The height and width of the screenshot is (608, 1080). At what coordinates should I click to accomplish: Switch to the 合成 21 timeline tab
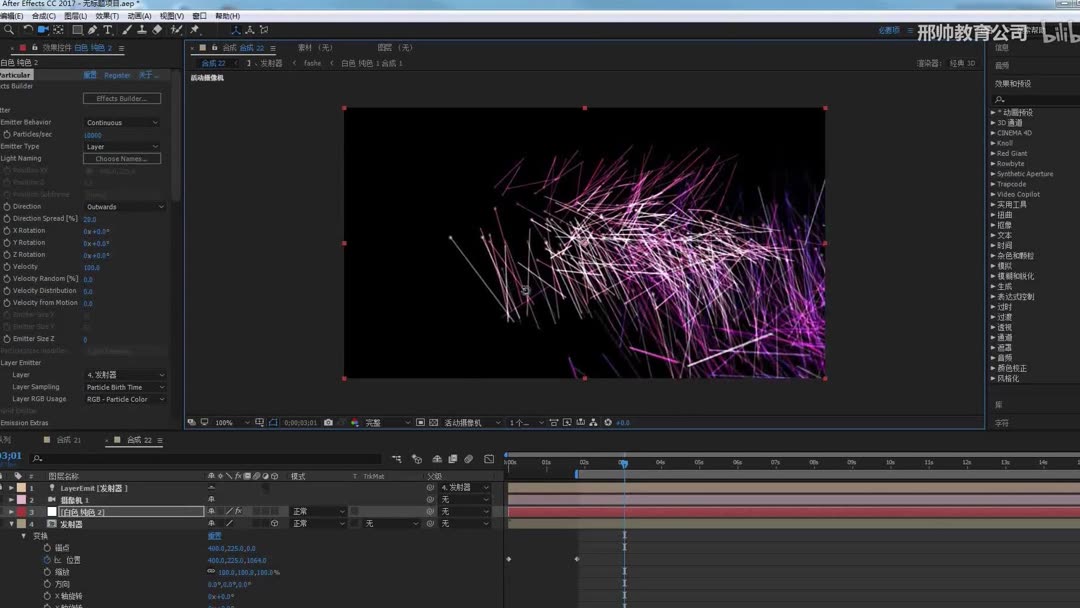point(68,440)
